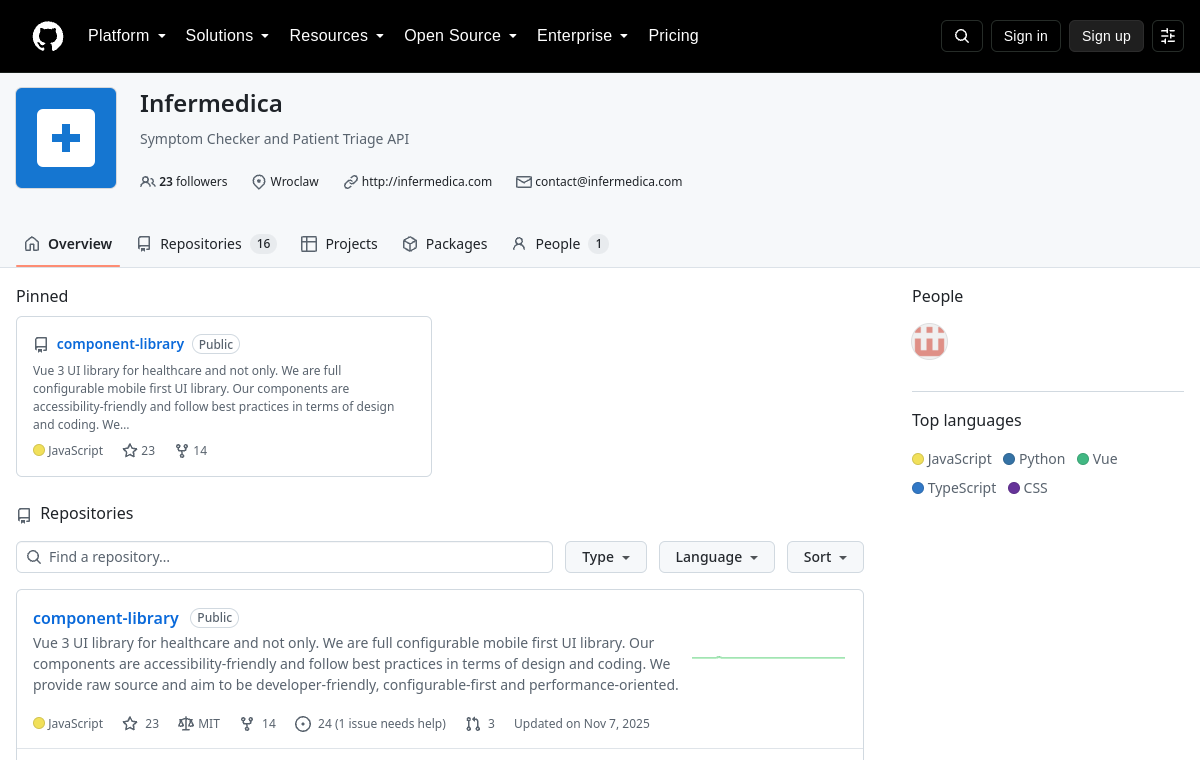Open the issues icon showing 24
Viewport: 1200px width, 760px height.
303,724
